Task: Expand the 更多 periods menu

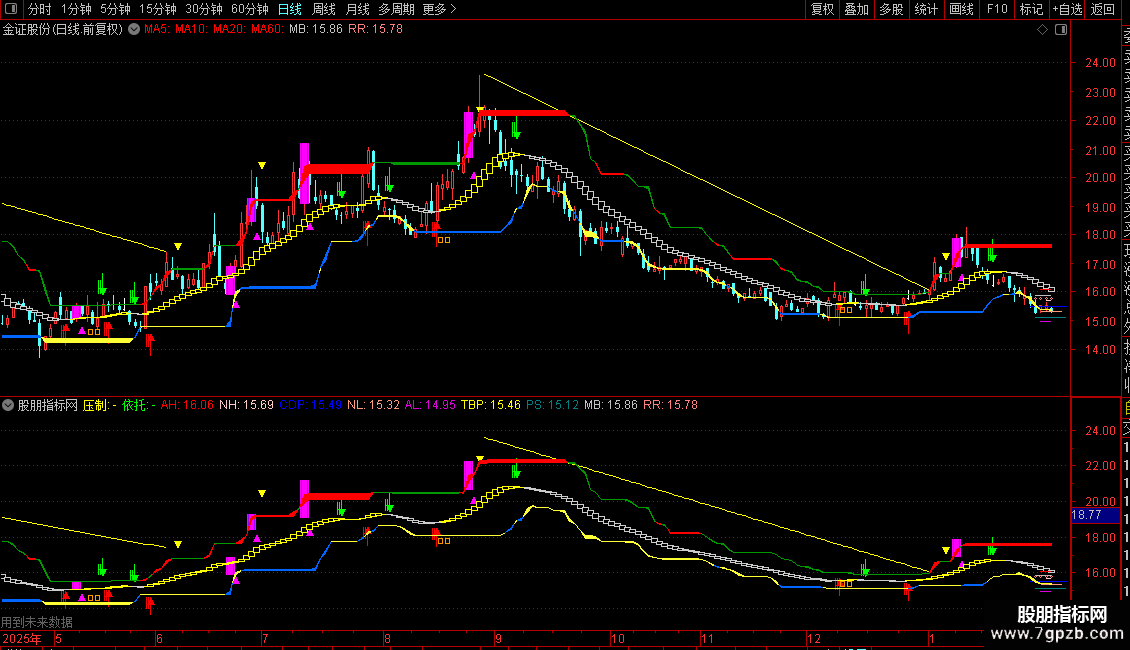Action: [x=439, y=10]
